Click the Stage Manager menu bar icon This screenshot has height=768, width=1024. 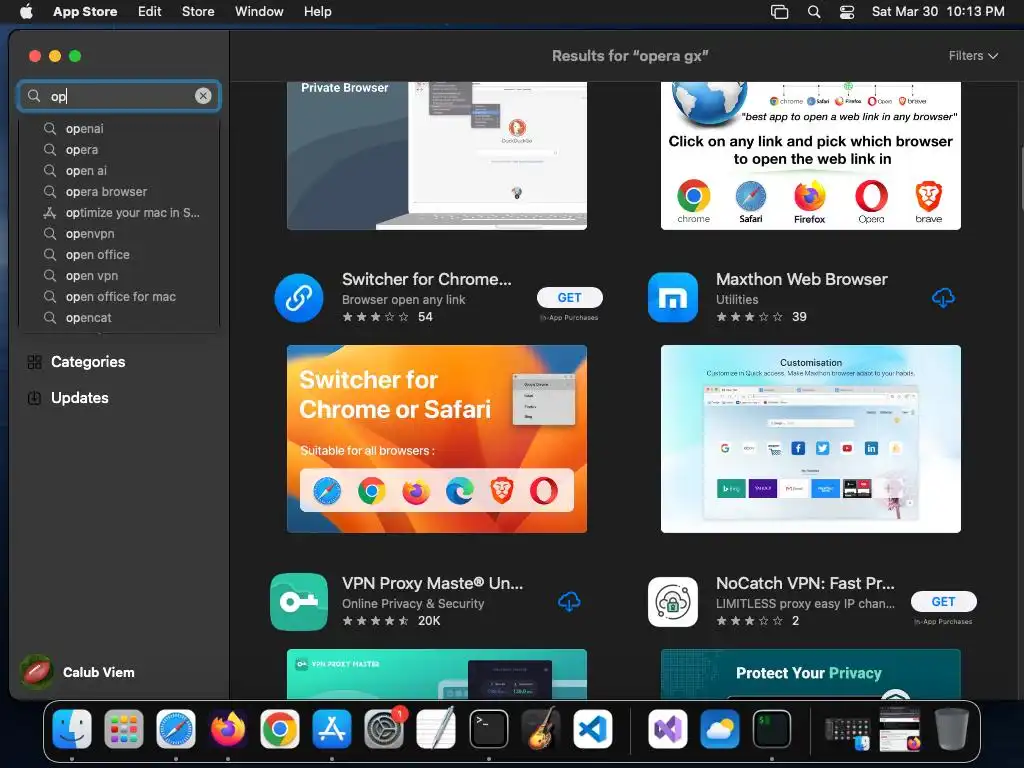pos(779,12)
